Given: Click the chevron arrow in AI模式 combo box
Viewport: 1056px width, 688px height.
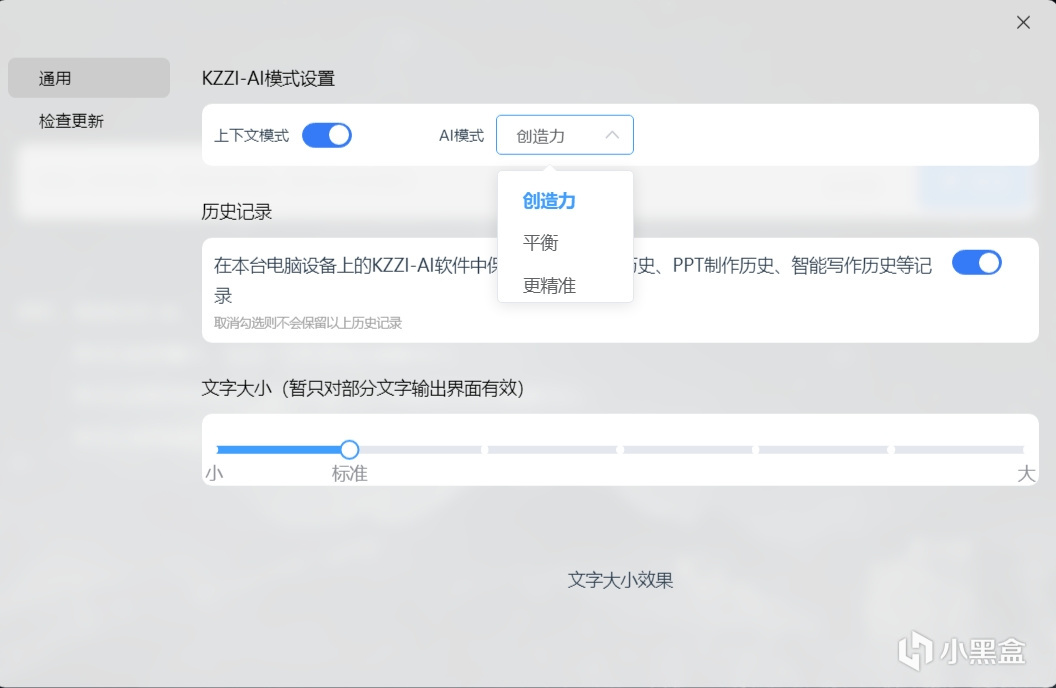Looking at the screenshot, I should pyautogui.click(x=612, y=135).
